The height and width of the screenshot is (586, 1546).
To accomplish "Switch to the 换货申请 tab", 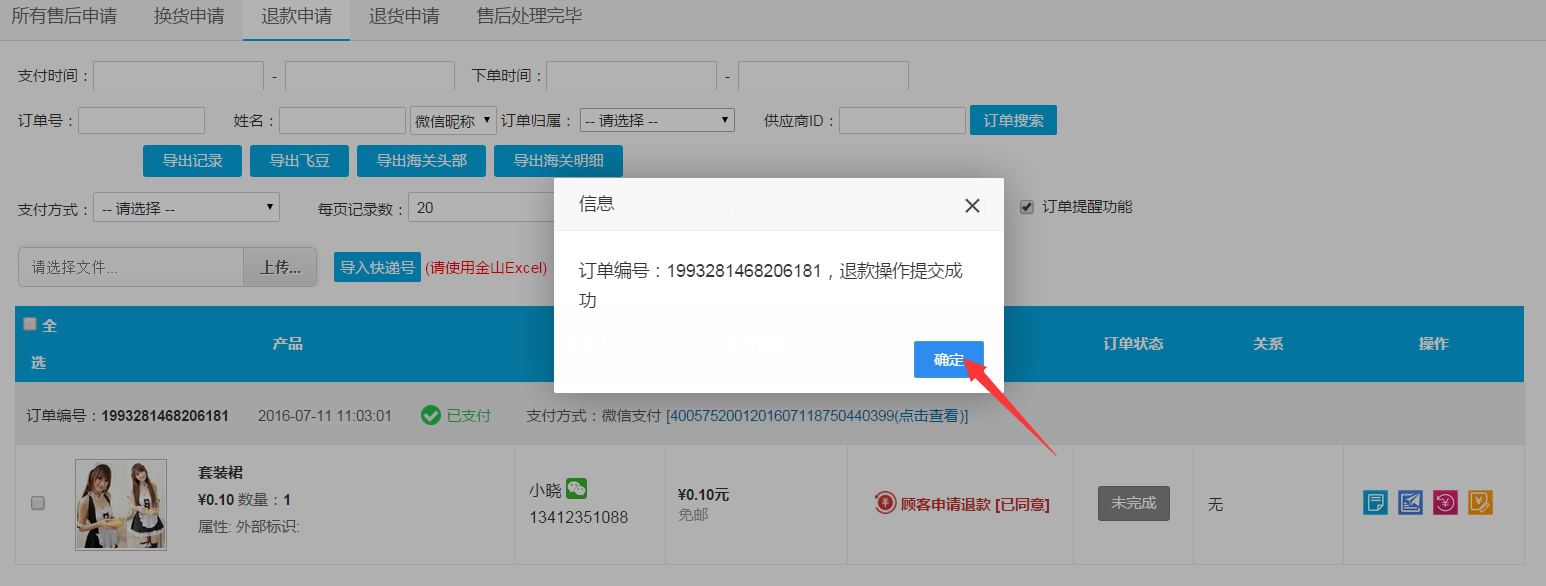I will (x=189, y=16).
